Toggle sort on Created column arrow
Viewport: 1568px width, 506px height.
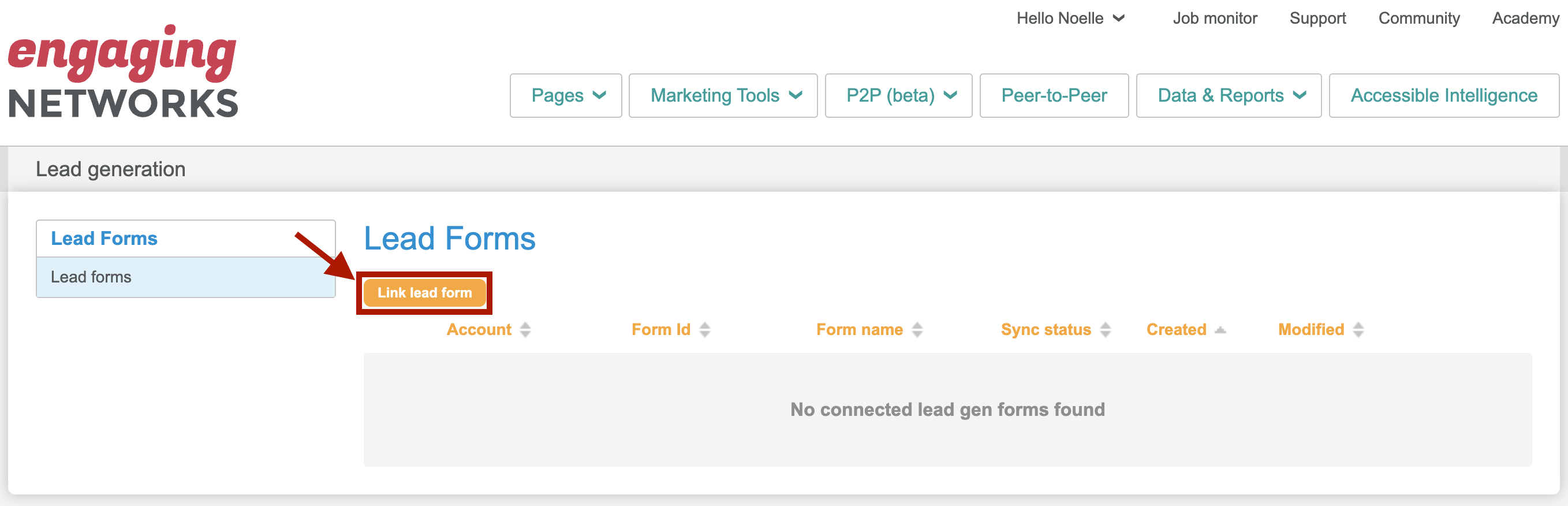click(1219, 329)
